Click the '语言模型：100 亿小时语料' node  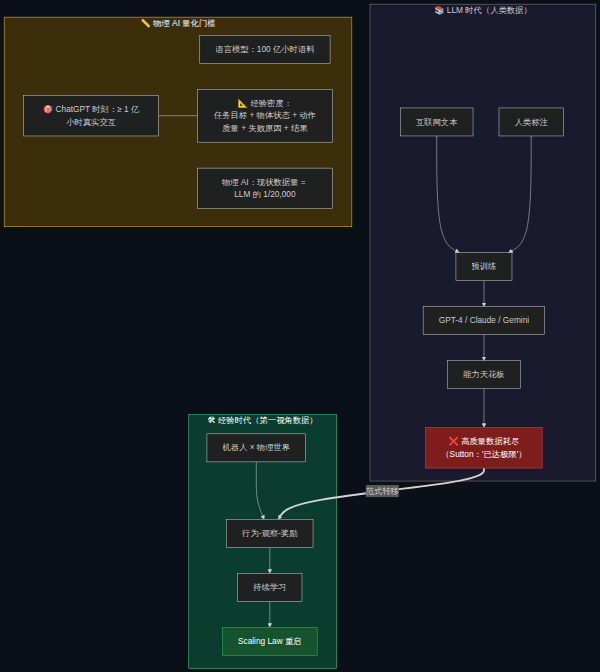(265, 49)
